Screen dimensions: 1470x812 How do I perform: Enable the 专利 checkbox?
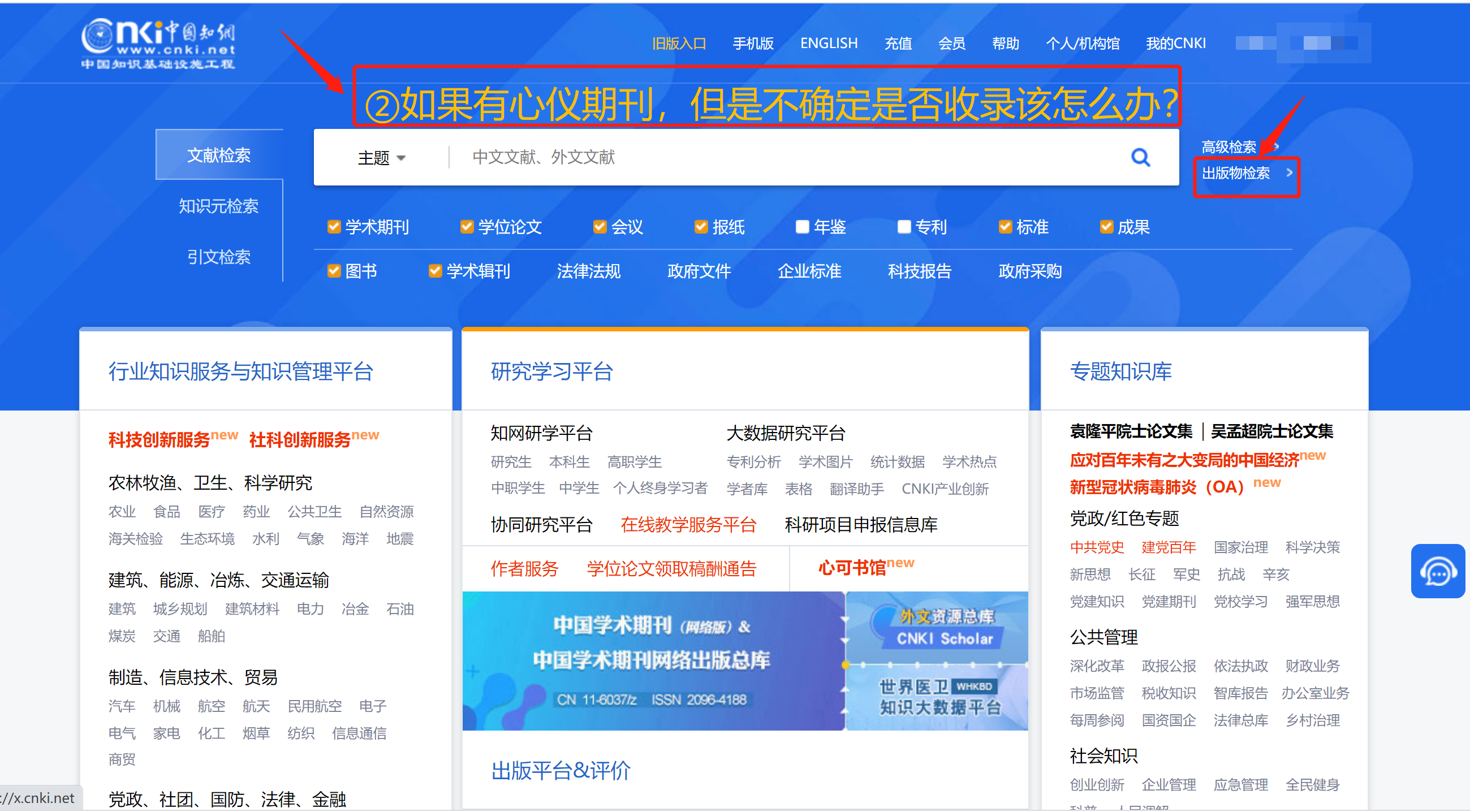pyautogui.click(x=904, y=227)
